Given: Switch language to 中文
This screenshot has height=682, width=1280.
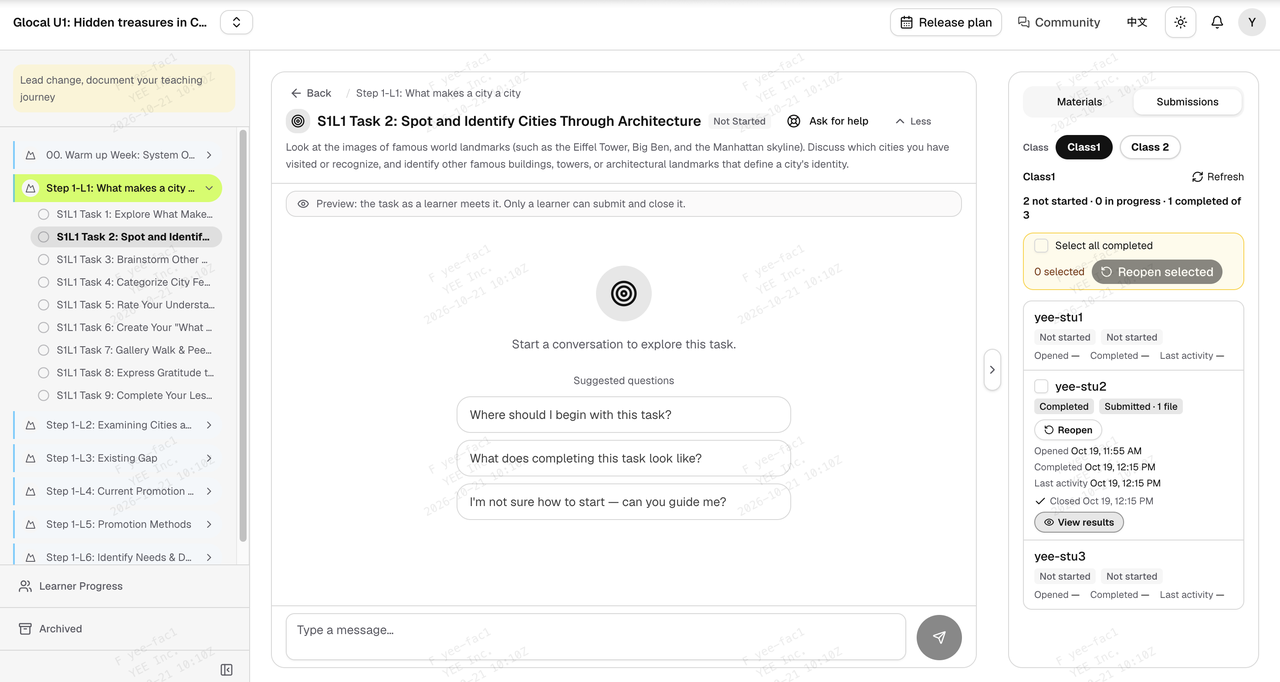Looking at the screenshot, I should (1137, 22).
